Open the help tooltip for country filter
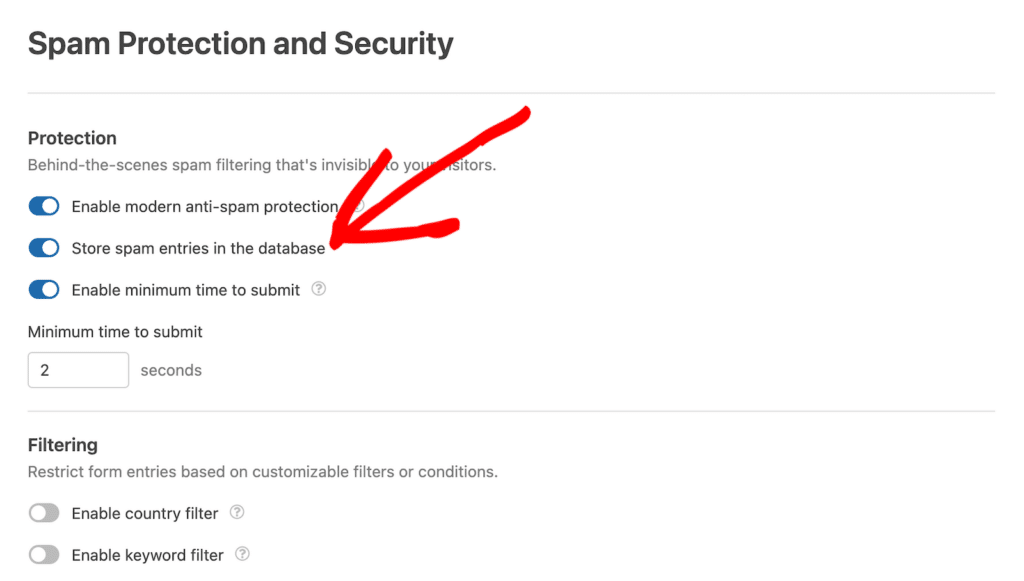1024x581 pixels. (237, 513)
